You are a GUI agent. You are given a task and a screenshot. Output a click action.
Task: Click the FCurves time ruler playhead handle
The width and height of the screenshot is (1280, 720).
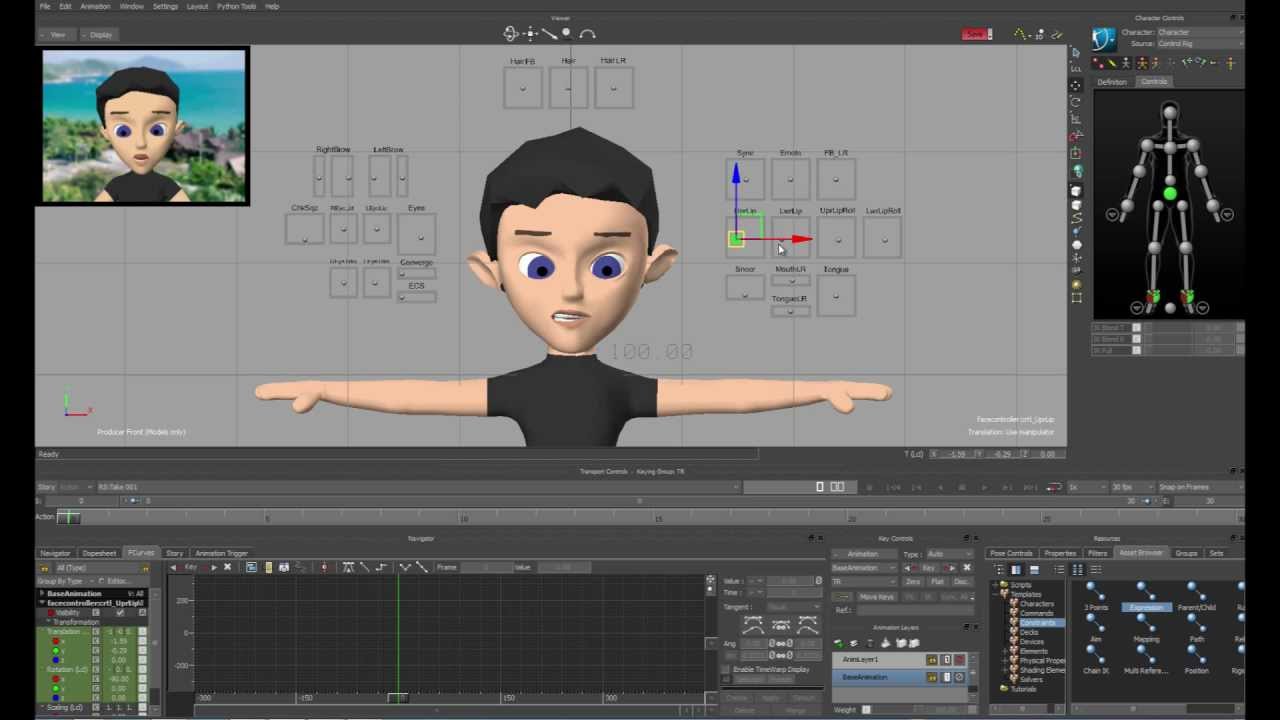397,698
